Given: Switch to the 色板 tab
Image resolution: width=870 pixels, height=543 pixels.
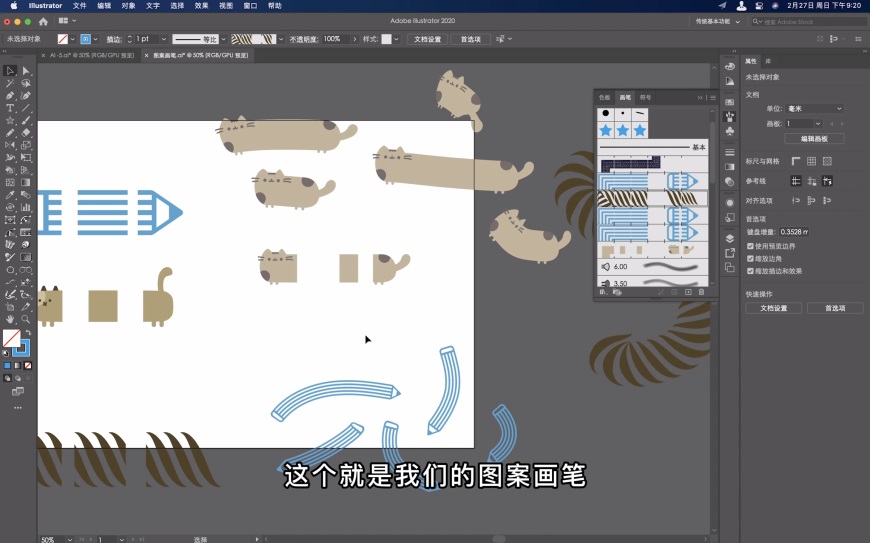Looking at the screenshot, I should pyautogui.click(x=604, y=98).
